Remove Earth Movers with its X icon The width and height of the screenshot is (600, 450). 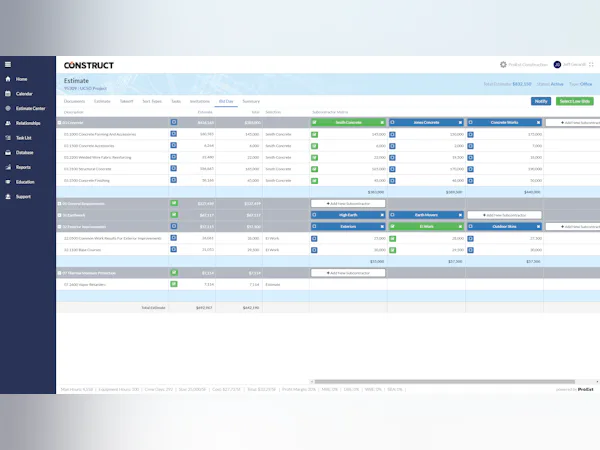[x=460, y=215]
